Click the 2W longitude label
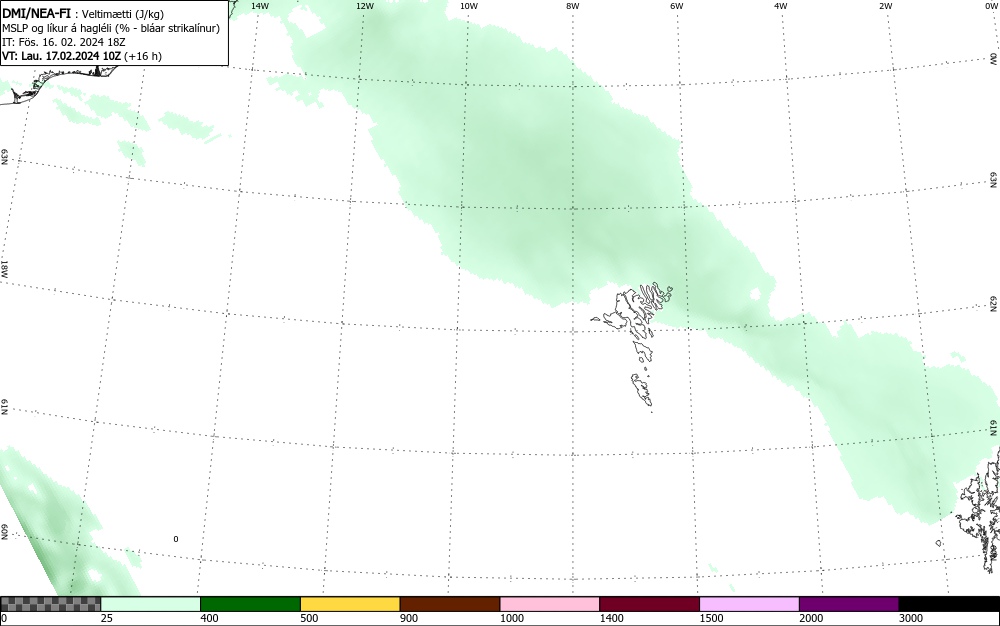Image resolution: width=1000 pixels, height=626 pixels. (885, 6)
